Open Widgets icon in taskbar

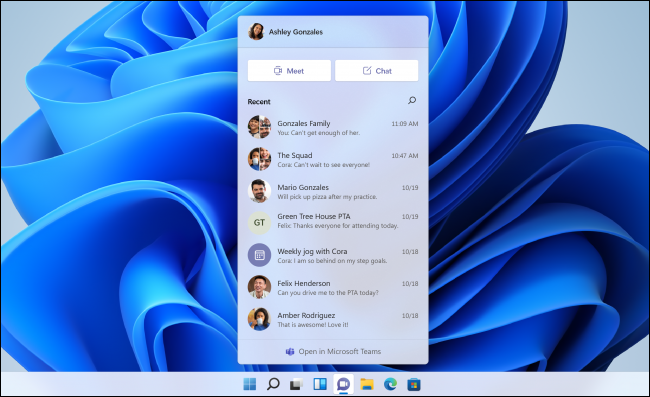point(320,384)
